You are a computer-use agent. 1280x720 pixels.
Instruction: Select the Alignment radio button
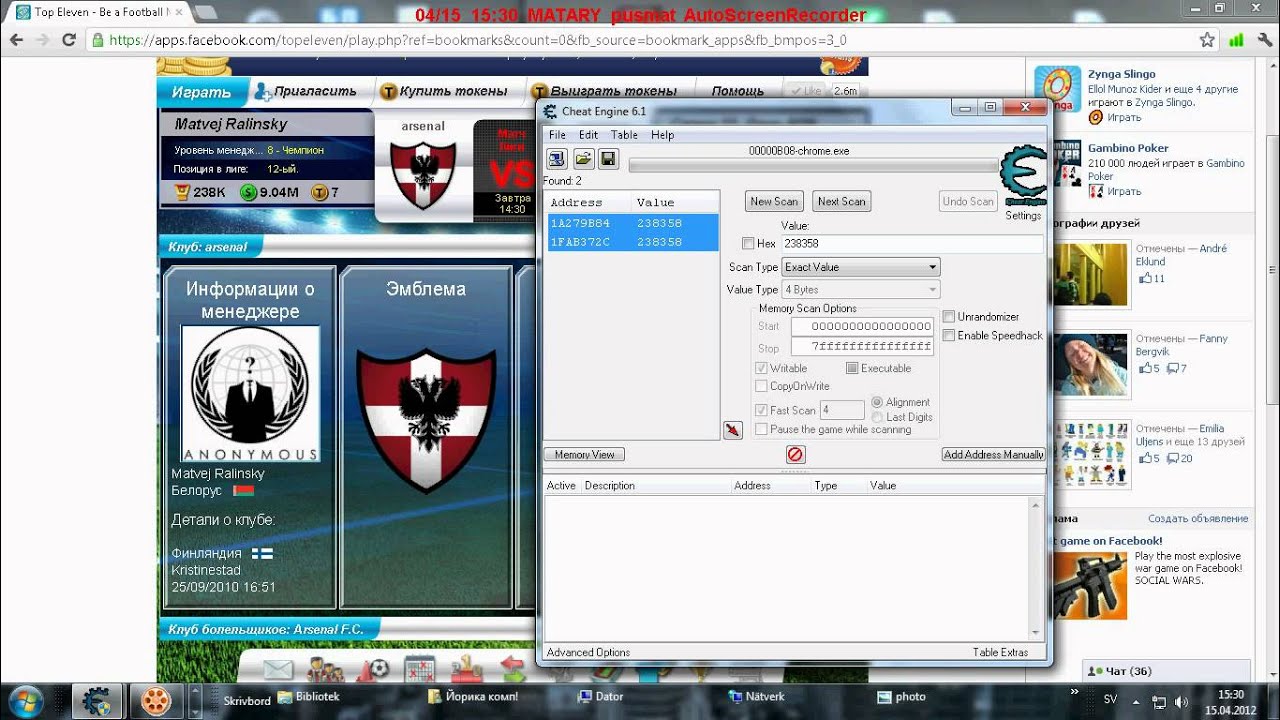(x=877, y=402)
